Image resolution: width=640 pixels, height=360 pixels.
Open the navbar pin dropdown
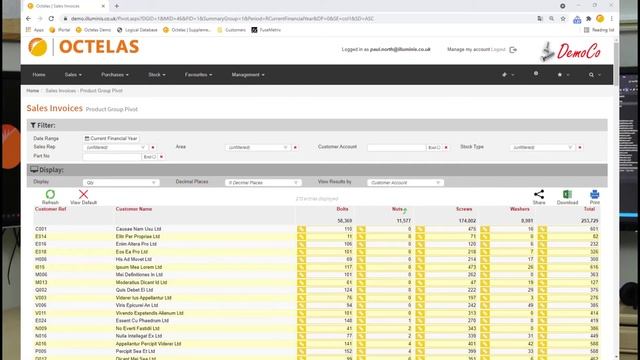click(507, 75)
